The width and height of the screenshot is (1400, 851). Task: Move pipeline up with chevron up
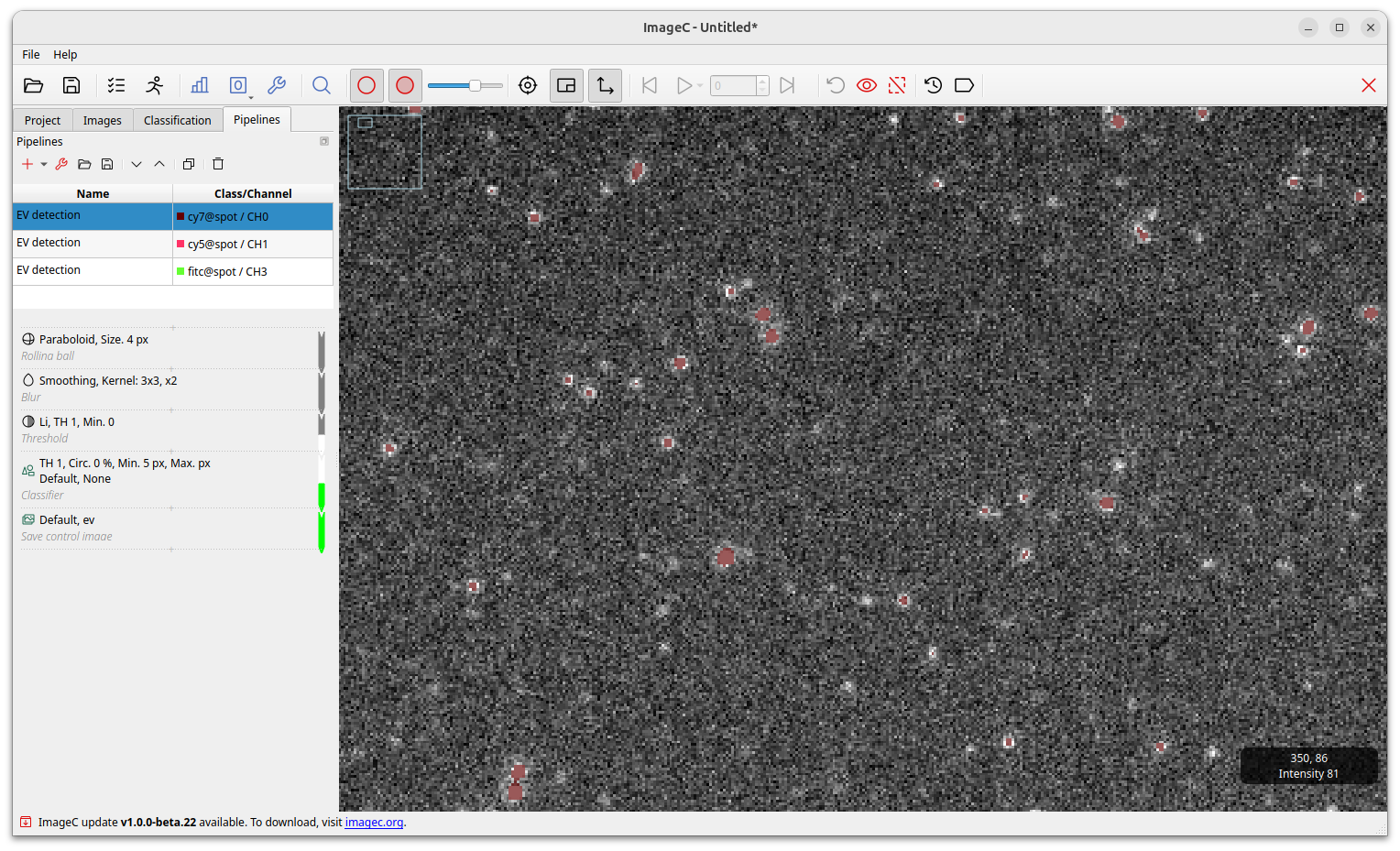pyautogui.click(x=159, y=164)
